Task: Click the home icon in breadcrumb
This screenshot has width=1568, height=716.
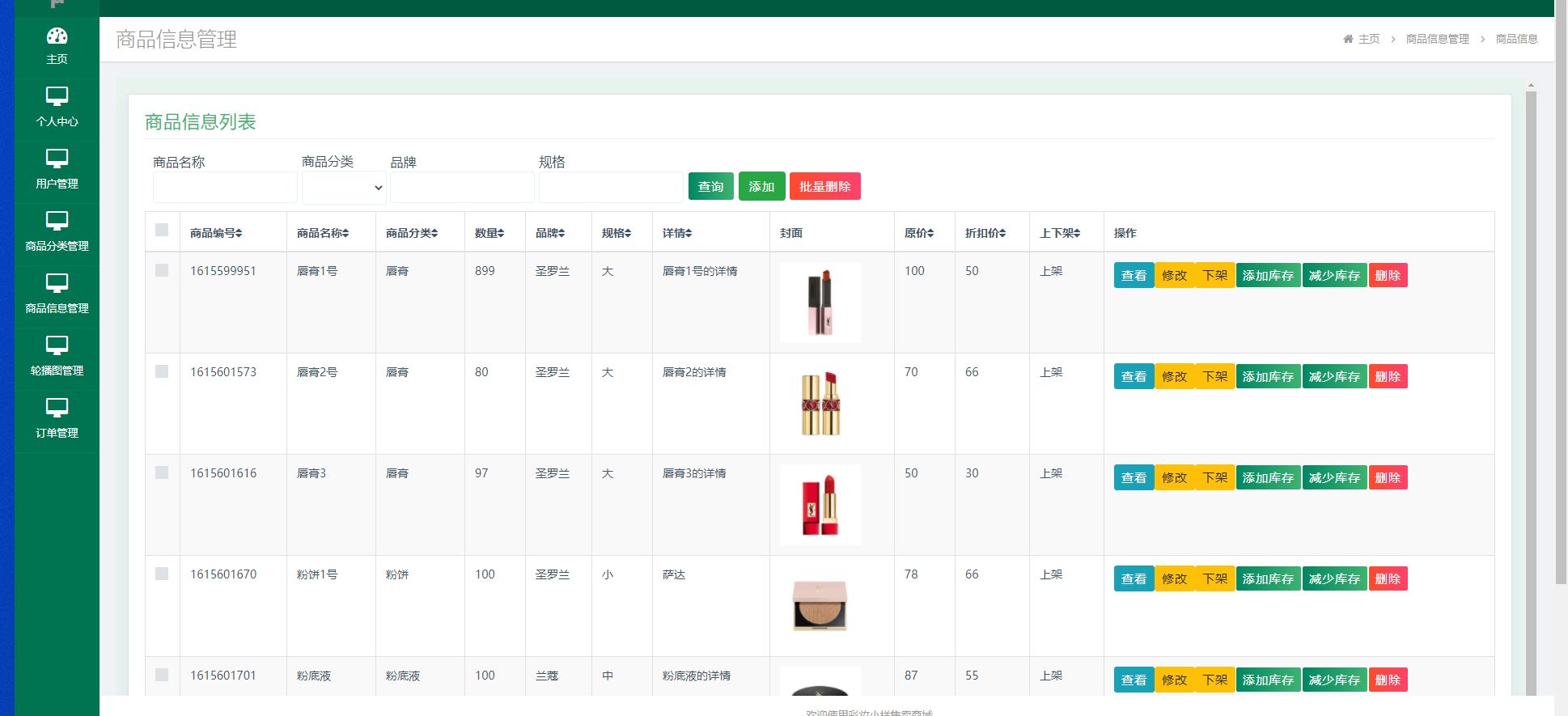Action: pos(1348,39)
